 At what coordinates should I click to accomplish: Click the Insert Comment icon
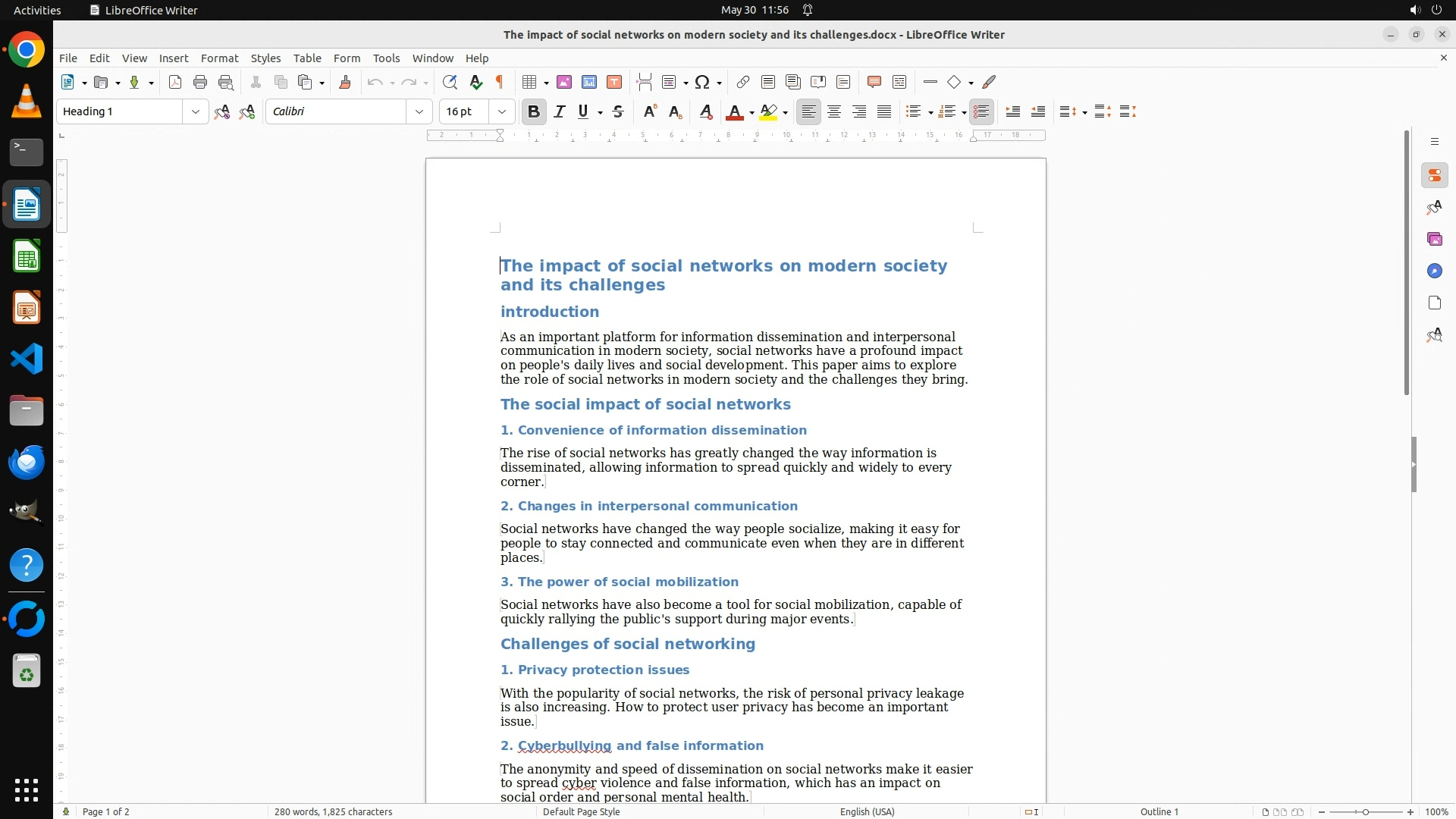pos(874,83)
